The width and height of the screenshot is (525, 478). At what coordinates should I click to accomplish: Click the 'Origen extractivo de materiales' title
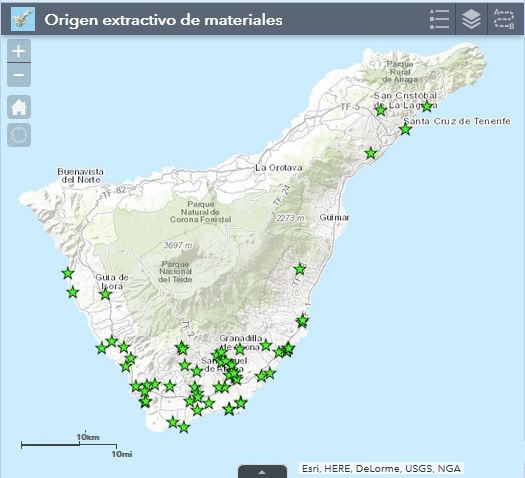tap(163, 20)
